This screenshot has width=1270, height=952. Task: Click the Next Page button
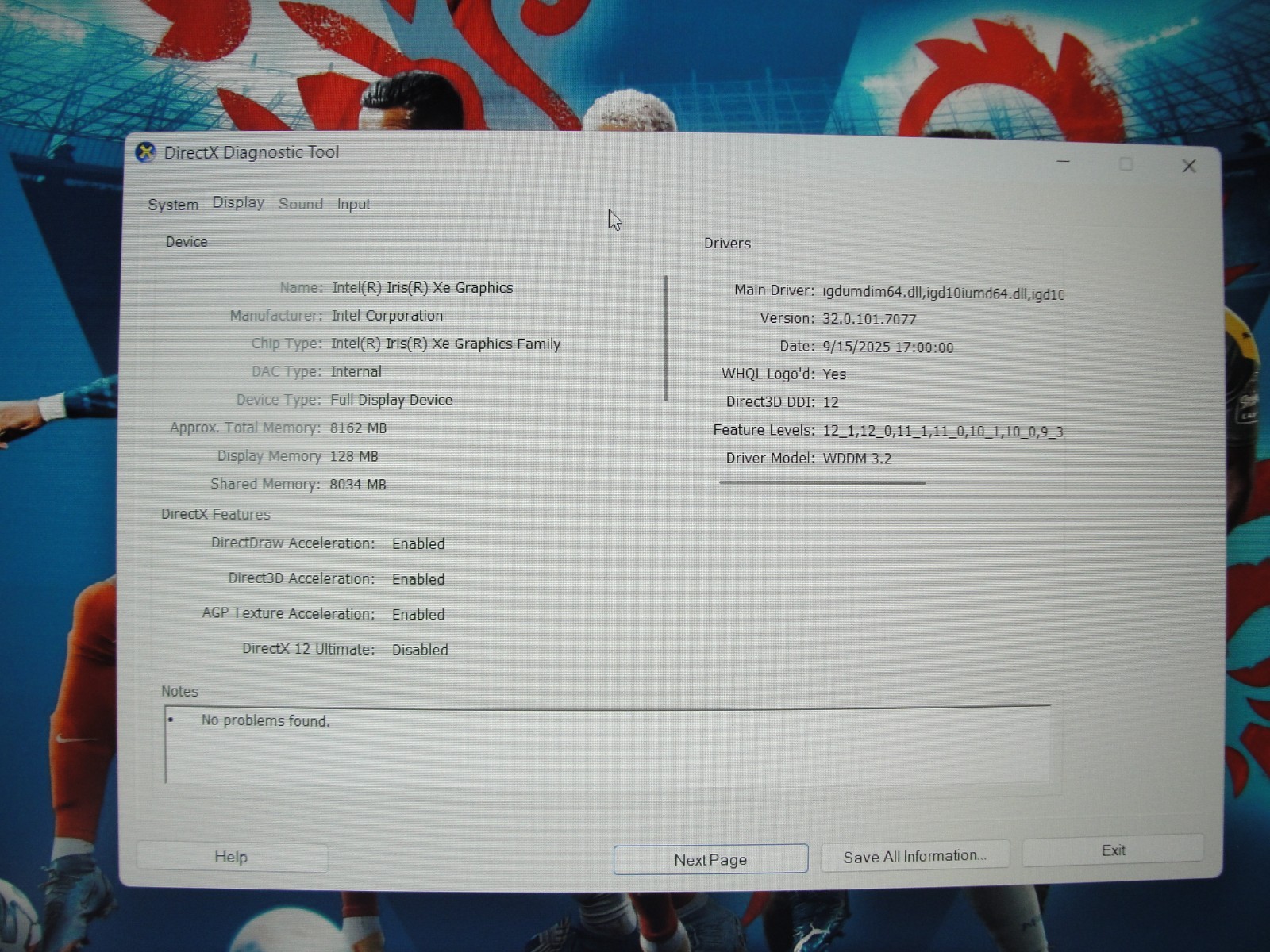[710, 860]
